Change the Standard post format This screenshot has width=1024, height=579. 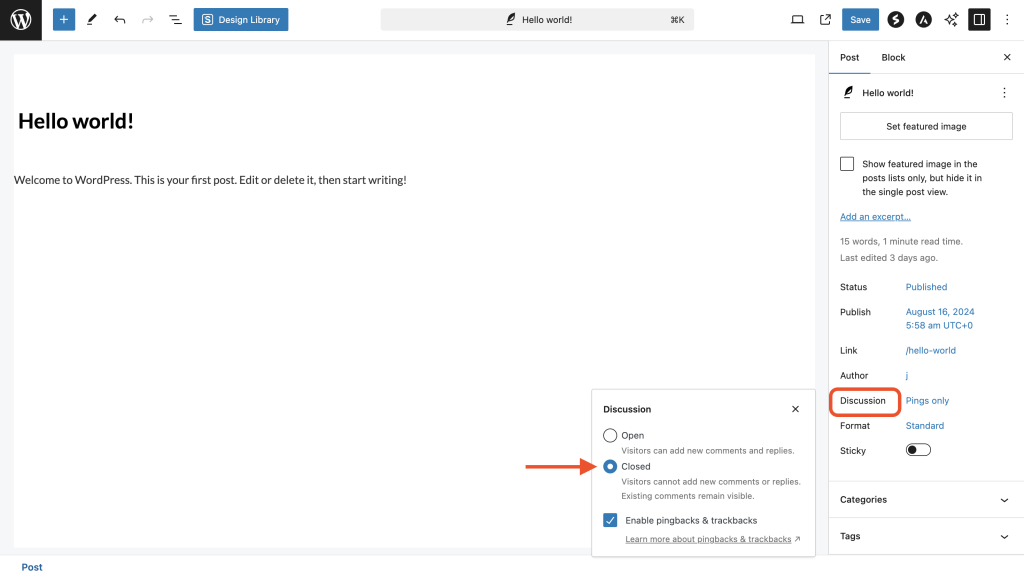click(x=925, y=426)
